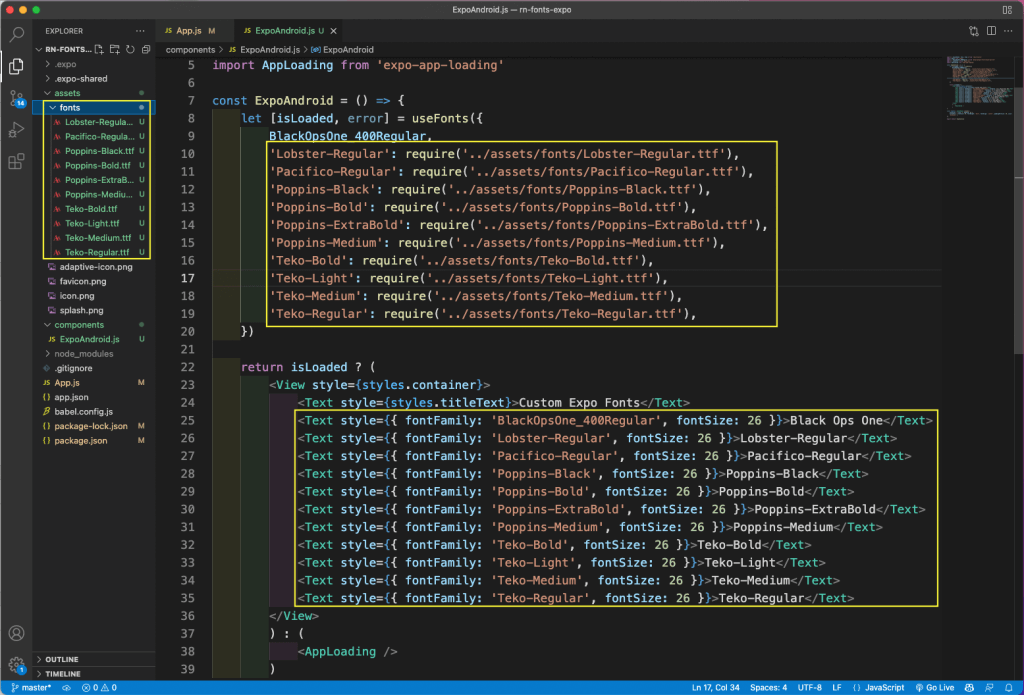This screenshot has width=1024, height=695.
Task: Refresh the Explorer file tree
Action: coord(130,49)
